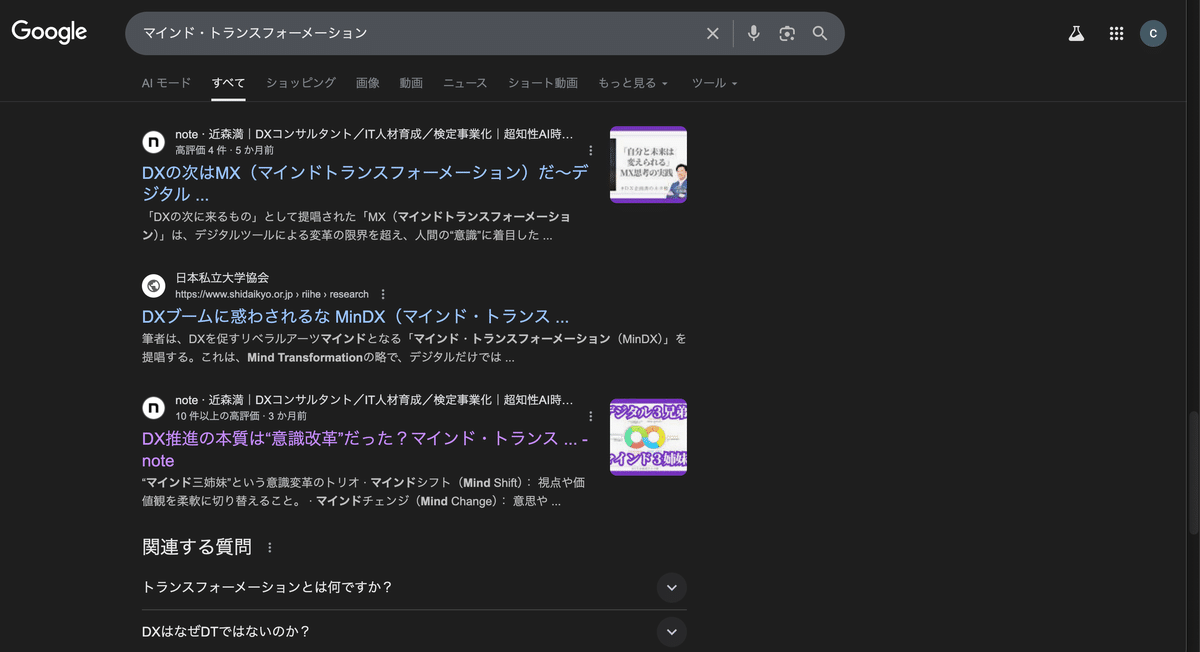1200x652 pixels.
Task: Expand DXはなぜDTではないのか？ question
Action: pos(671,631)
